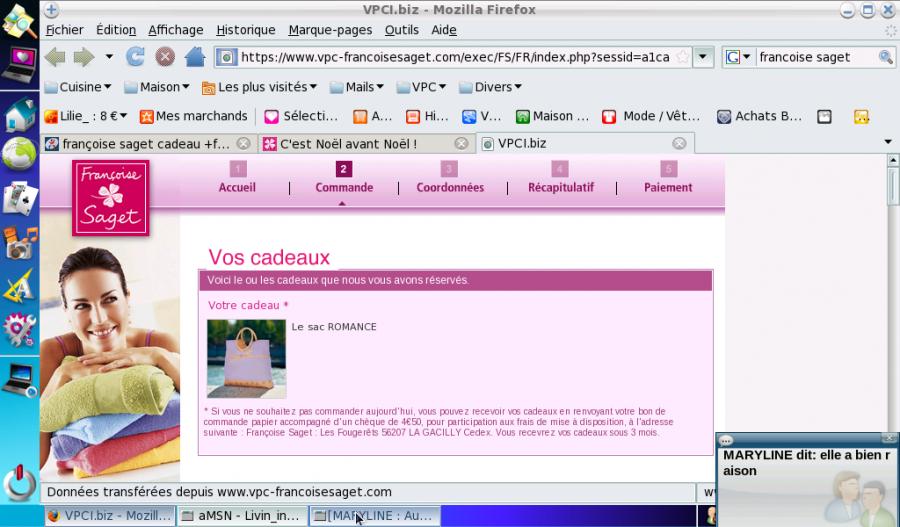Open the Marque-pages menu
Viewport: 900px width, 527px height.
[x=331, y=30]
